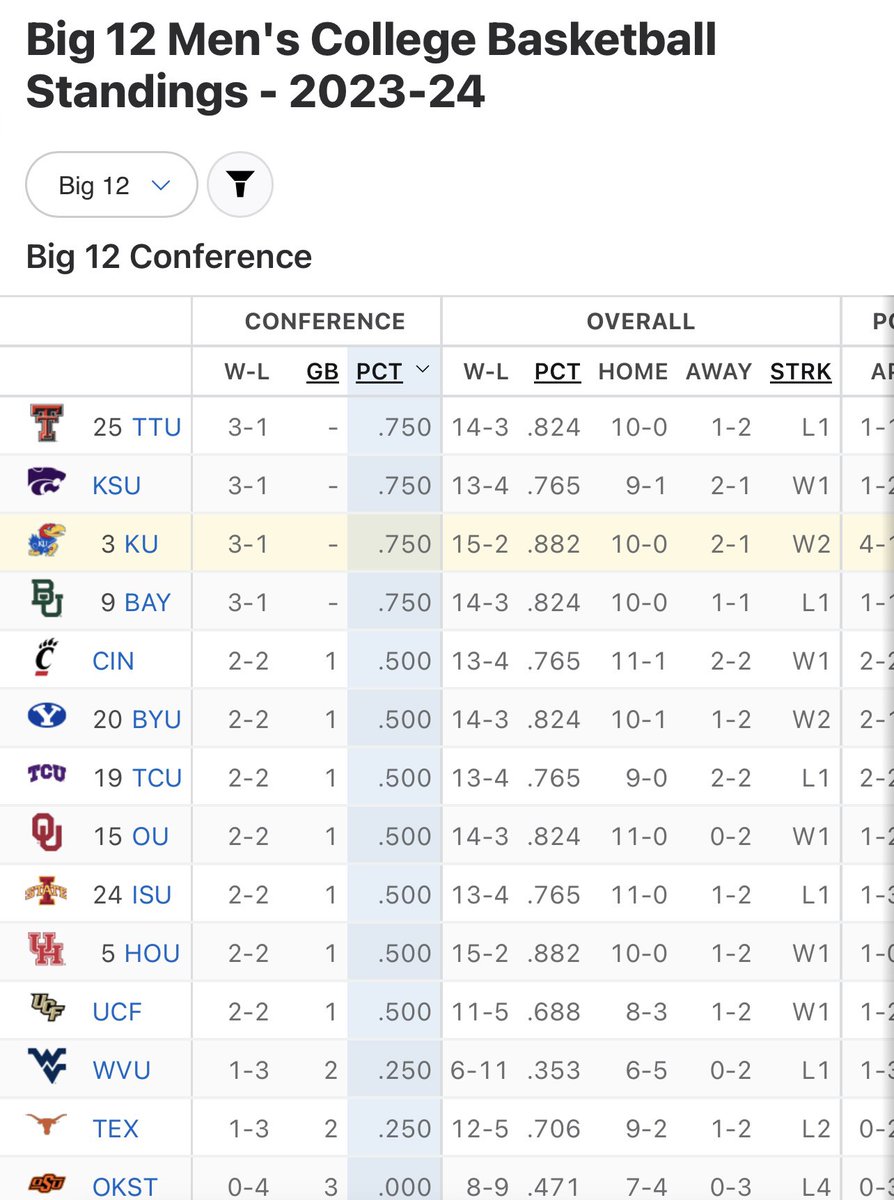Click the Iowa State Cyclones logo

(x=46, y=891)
